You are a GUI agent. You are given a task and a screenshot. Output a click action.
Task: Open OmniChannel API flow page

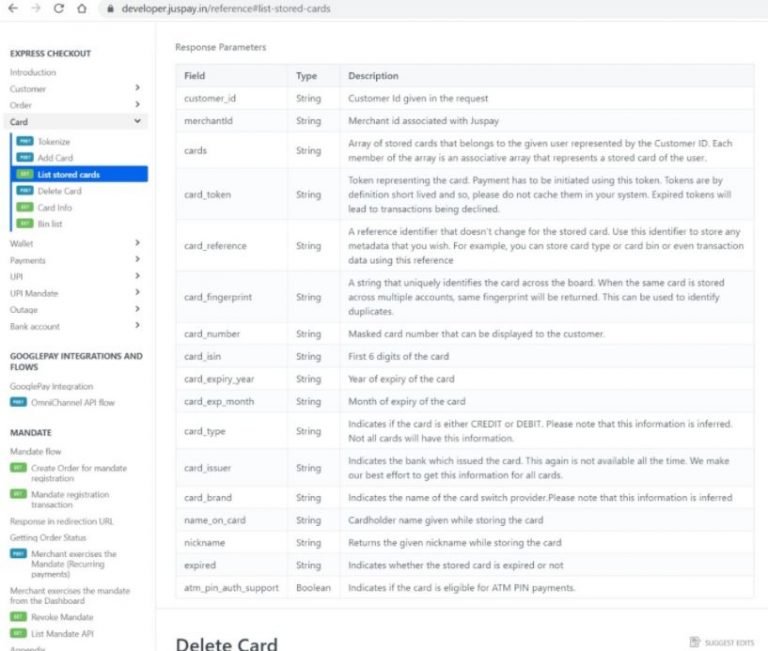pyautogui.click(x=73, y=402)
